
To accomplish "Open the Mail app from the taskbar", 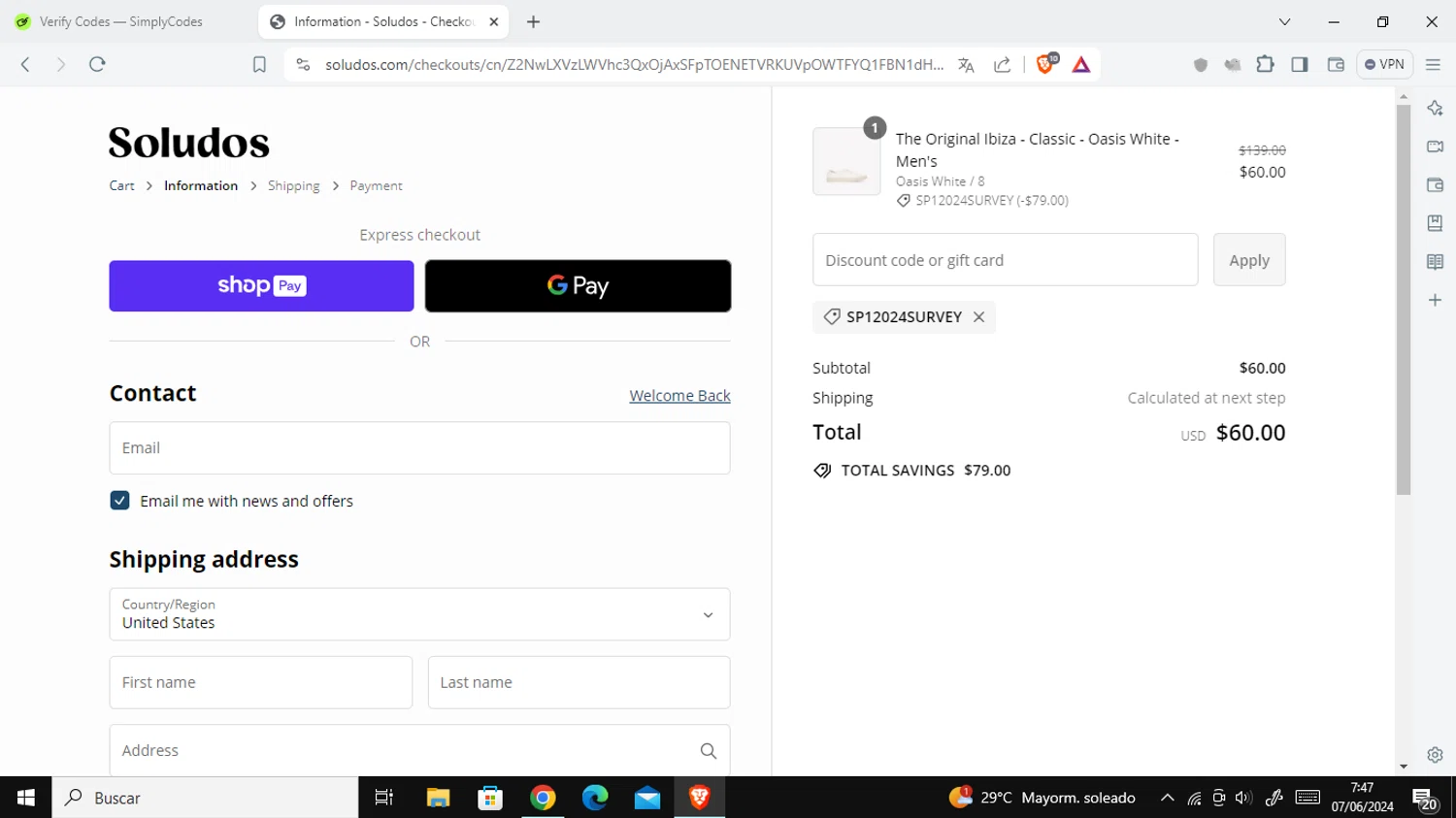I will click(x=647, y=798).
